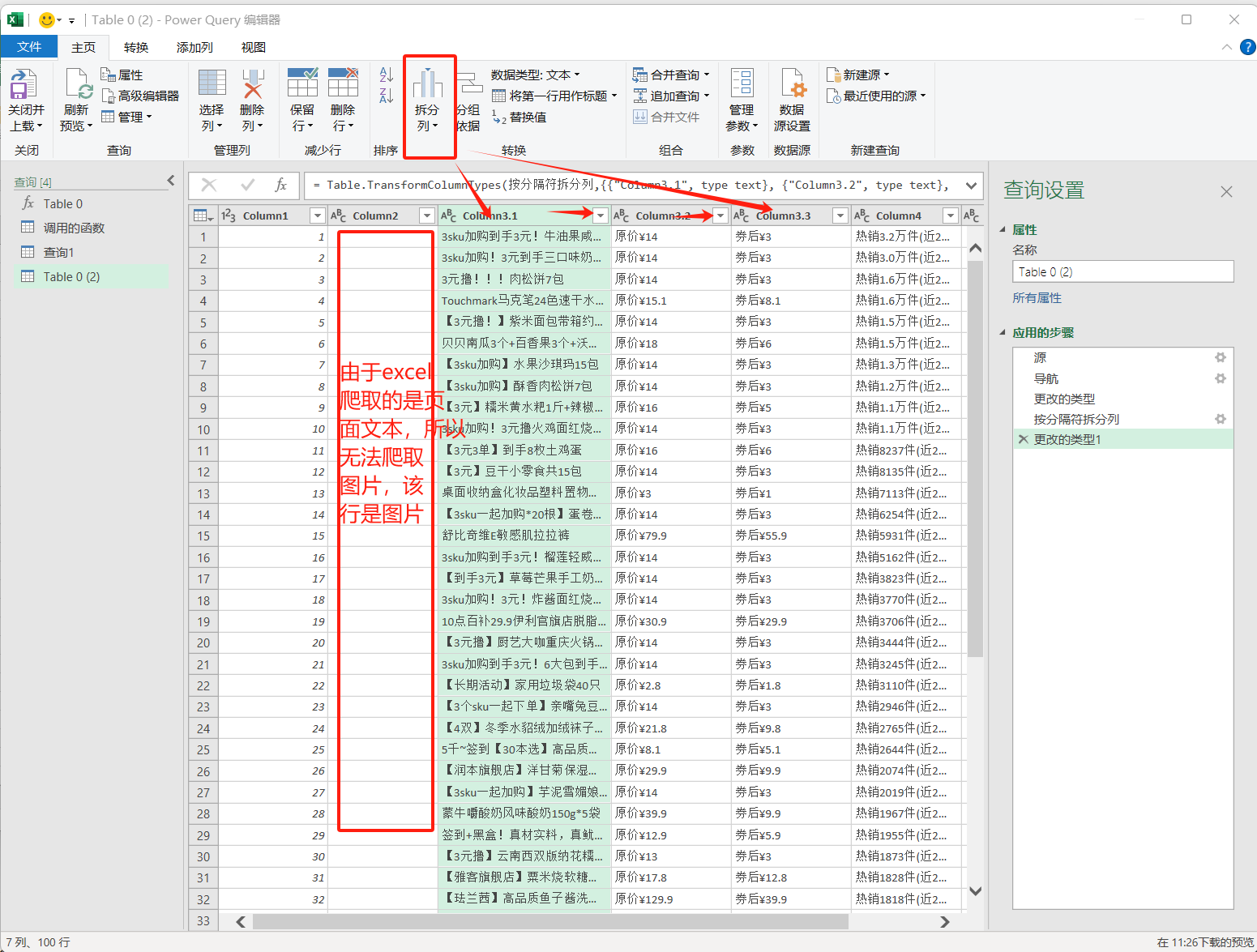The height and width of the screenshot is (952, 1257).
Task: Open the Column4 filter dropdown
Action: 951,216
